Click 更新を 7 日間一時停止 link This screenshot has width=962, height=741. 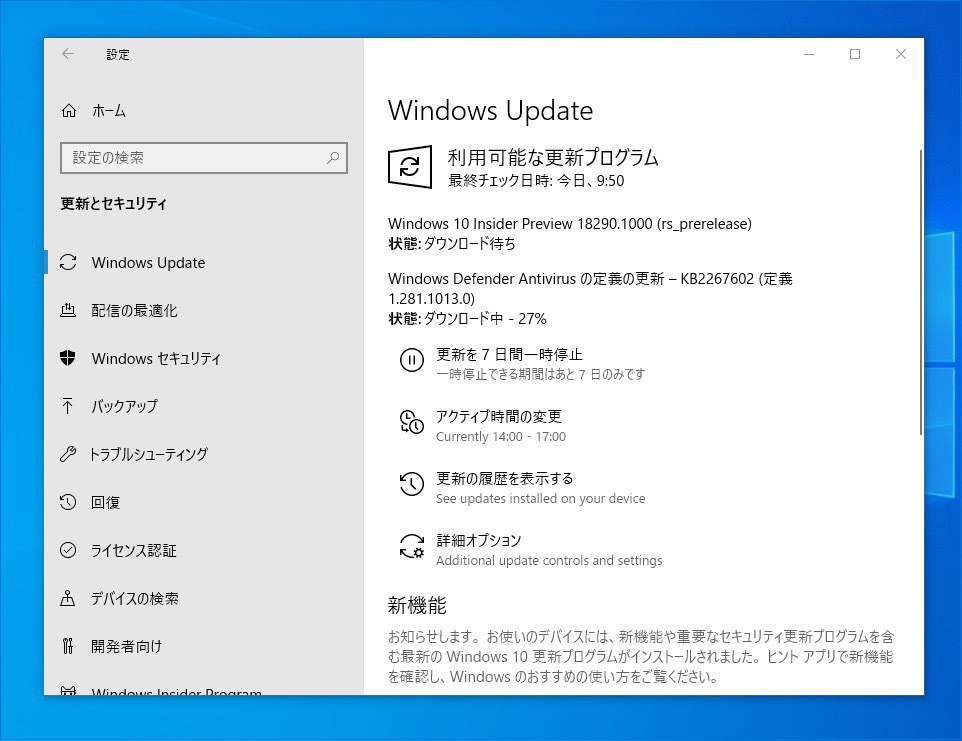tap(509, 355)
